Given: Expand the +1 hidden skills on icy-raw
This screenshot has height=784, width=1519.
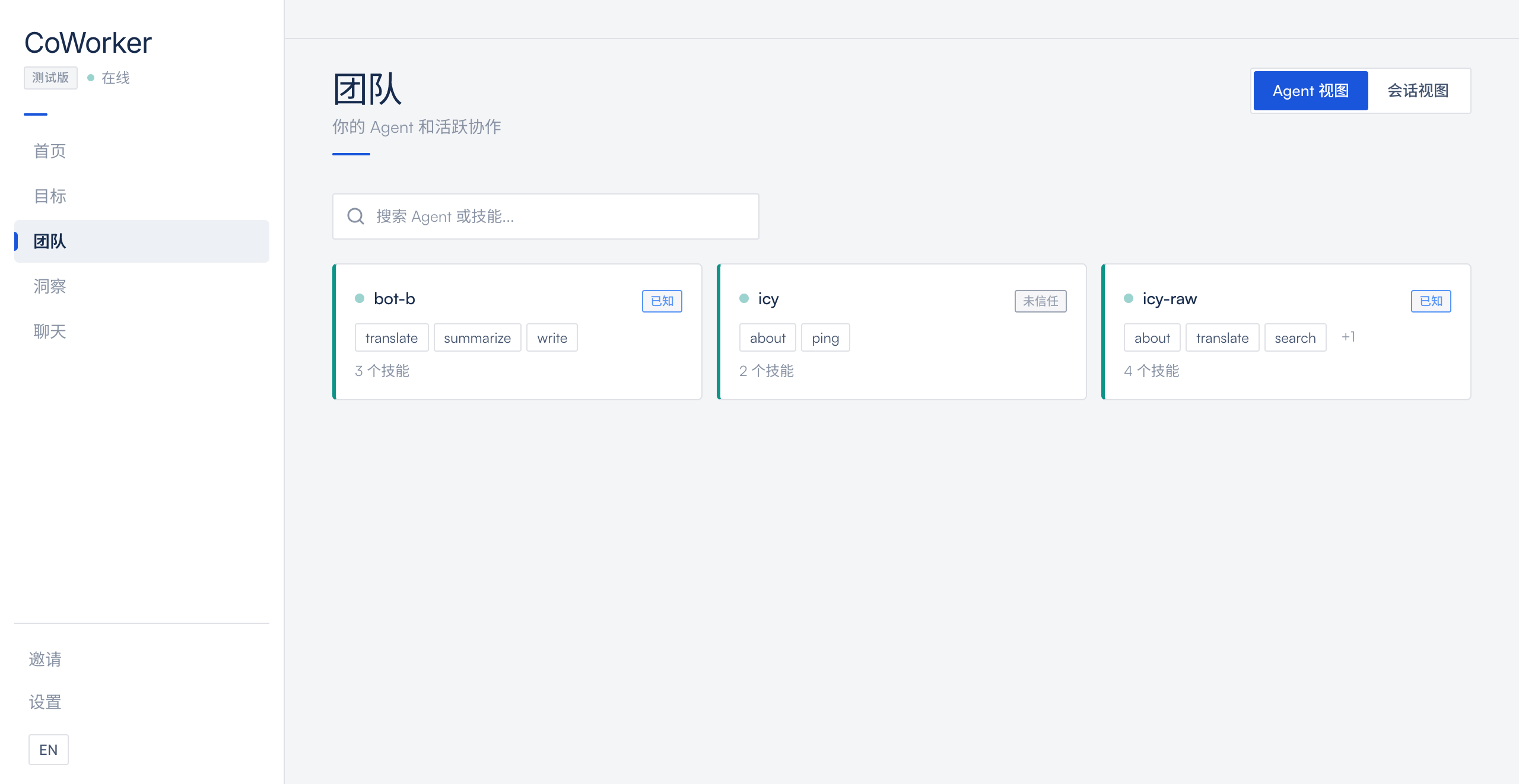Looking at the screenshot, I should click(1348, 337).
